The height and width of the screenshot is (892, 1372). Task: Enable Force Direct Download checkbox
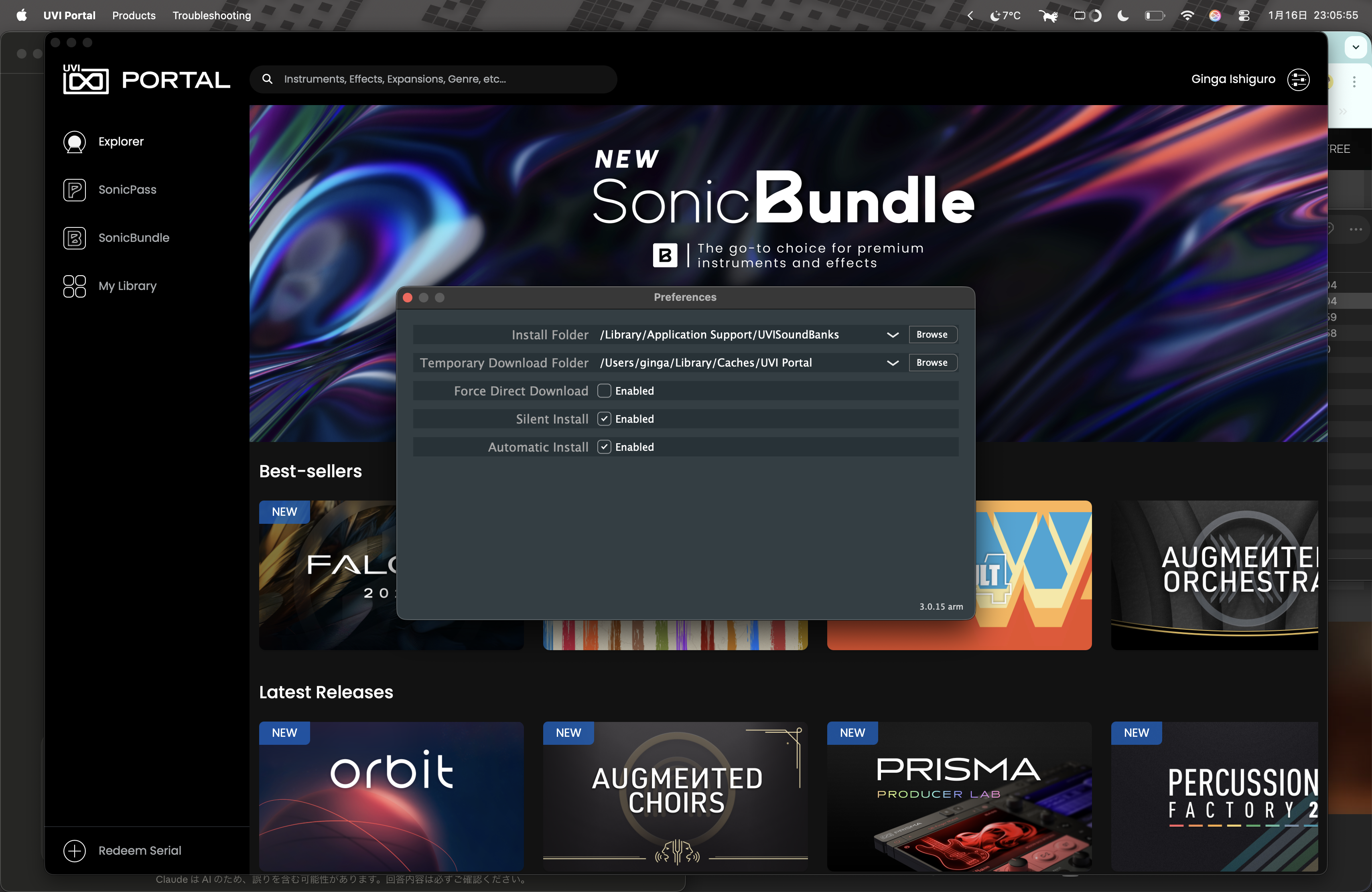point(604,391)
